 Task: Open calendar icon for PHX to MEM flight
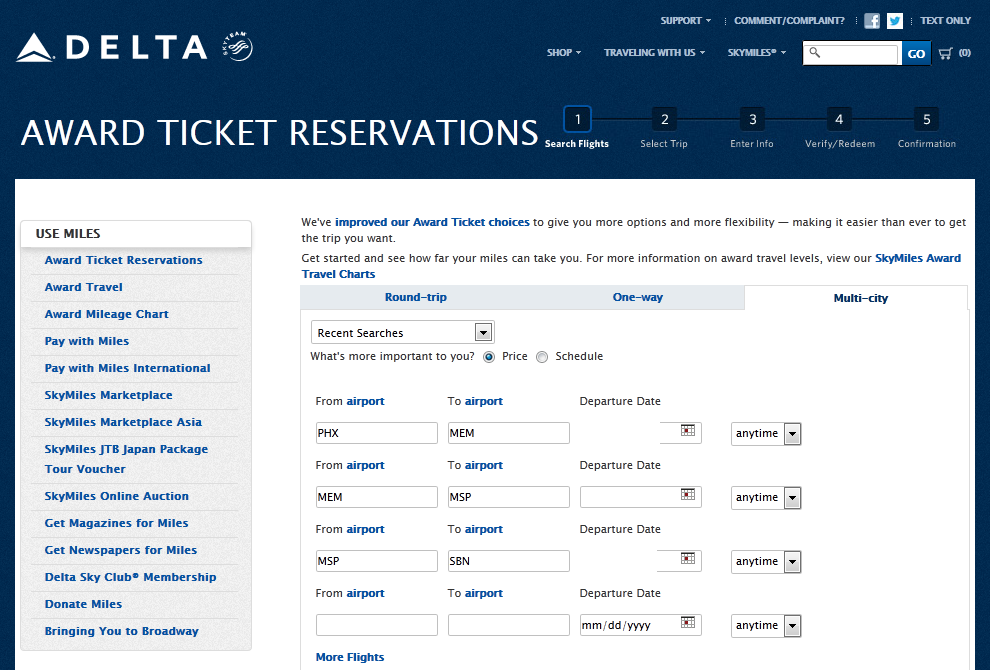[x=688, y=430]
